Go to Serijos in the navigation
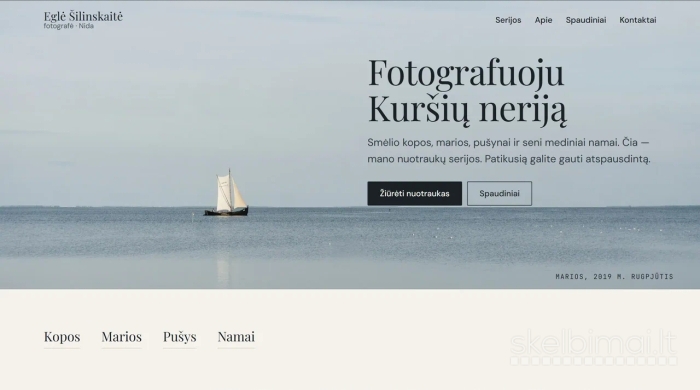700x390 pixels. pyautogui.click(x=508, y=20)
